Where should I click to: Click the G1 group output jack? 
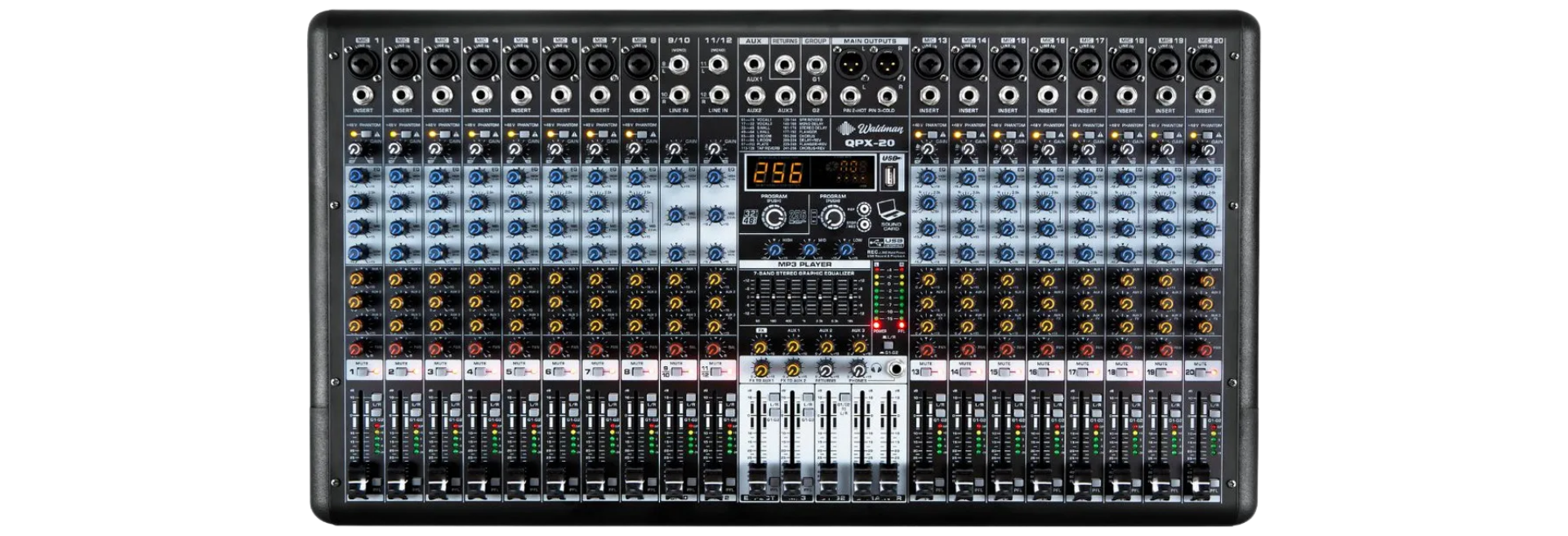[816, 65]
